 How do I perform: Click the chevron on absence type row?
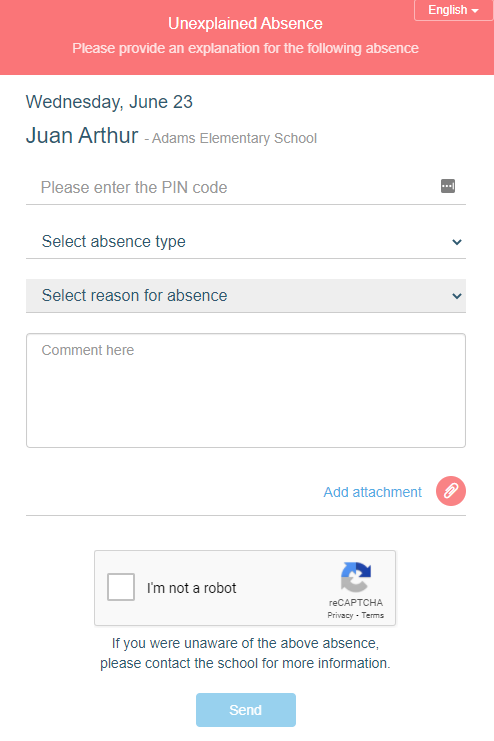pyautogui.click(x=457, y=242)
